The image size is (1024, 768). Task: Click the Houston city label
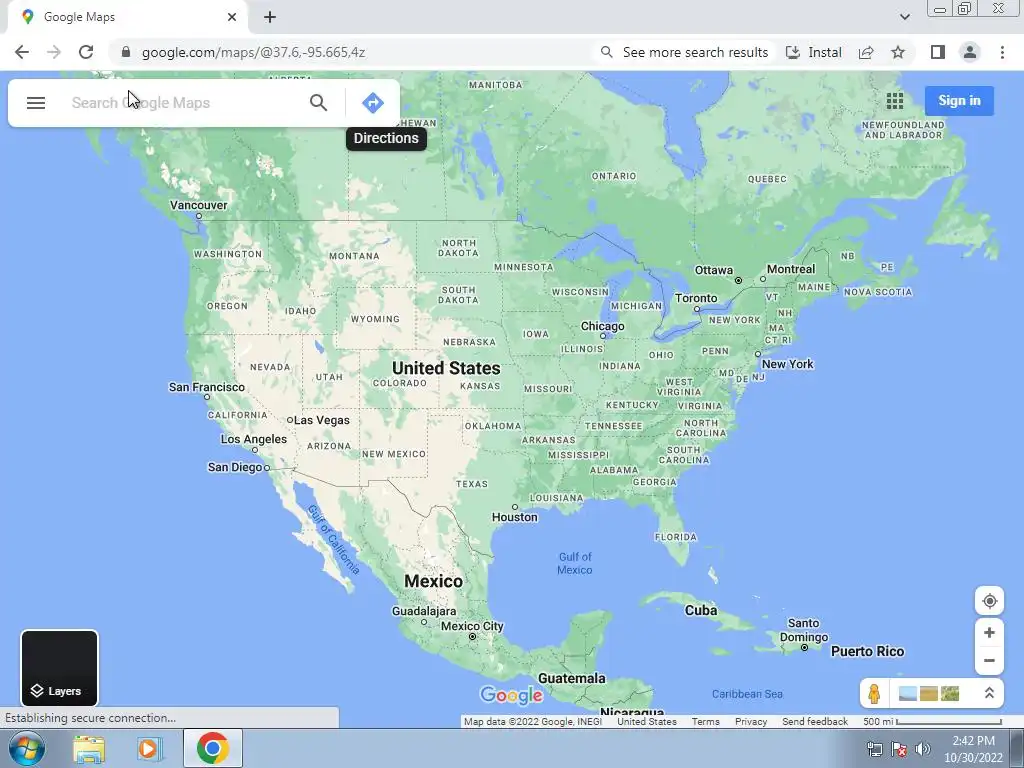point(515,517)
